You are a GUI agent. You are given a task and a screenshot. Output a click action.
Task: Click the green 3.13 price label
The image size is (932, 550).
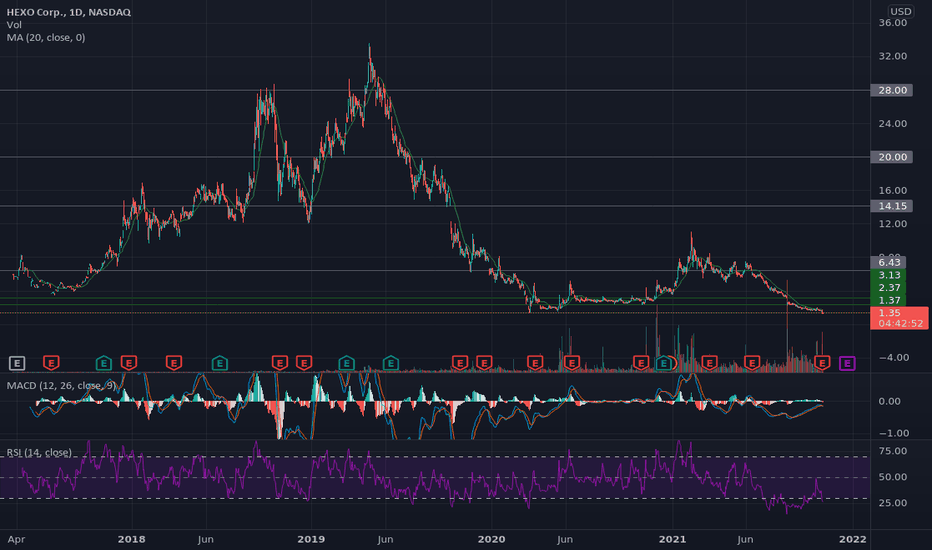[x=889, y=275]
